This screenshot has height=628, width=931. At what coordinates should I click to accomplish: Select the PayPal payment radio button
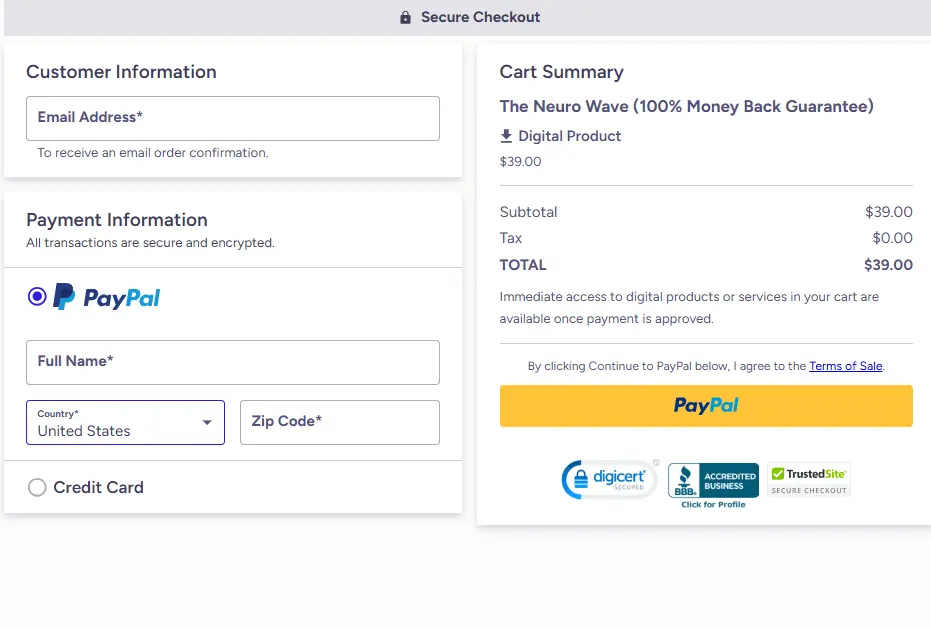point(37,296)
